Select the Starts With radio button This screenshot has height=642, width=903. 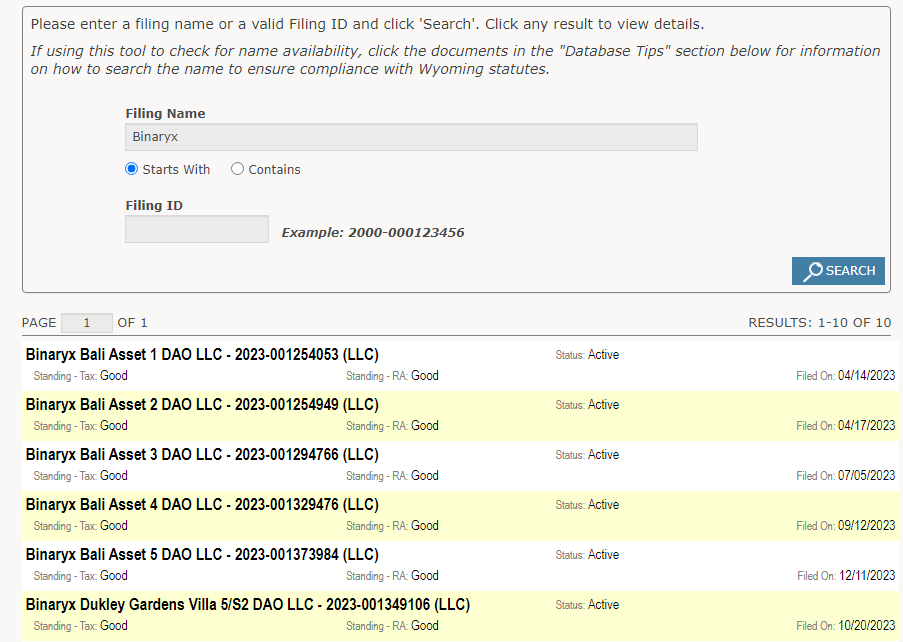[131, 169]
